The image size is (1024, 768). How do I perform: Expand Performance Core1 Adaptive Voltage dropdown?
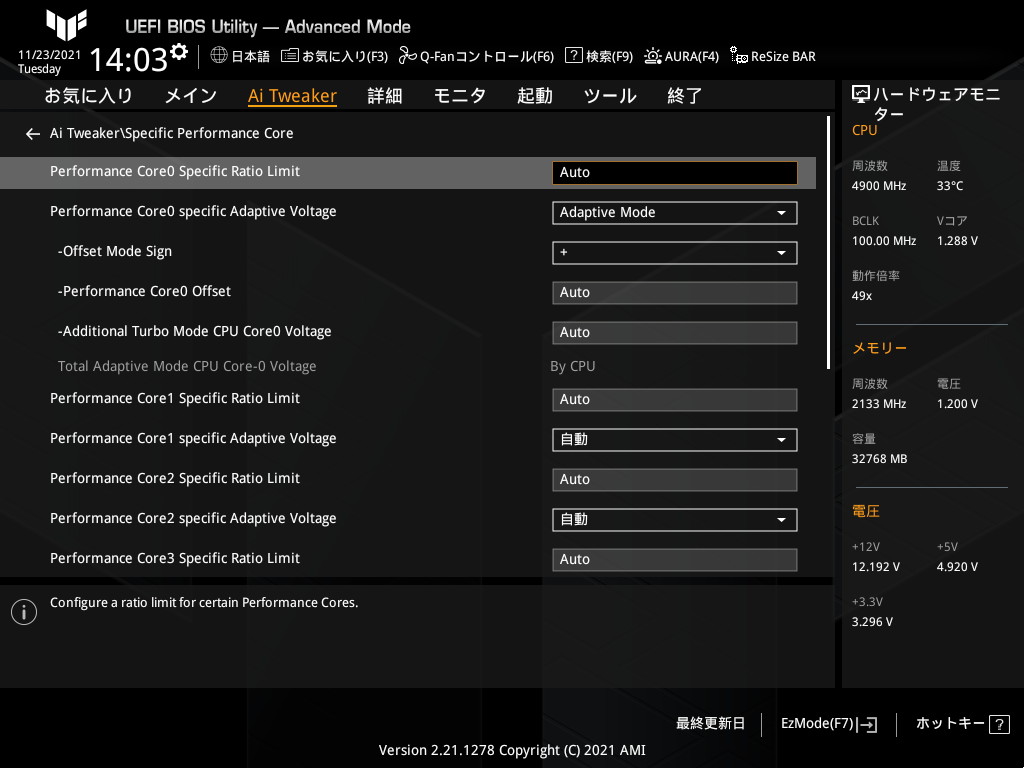coord(675,440)
